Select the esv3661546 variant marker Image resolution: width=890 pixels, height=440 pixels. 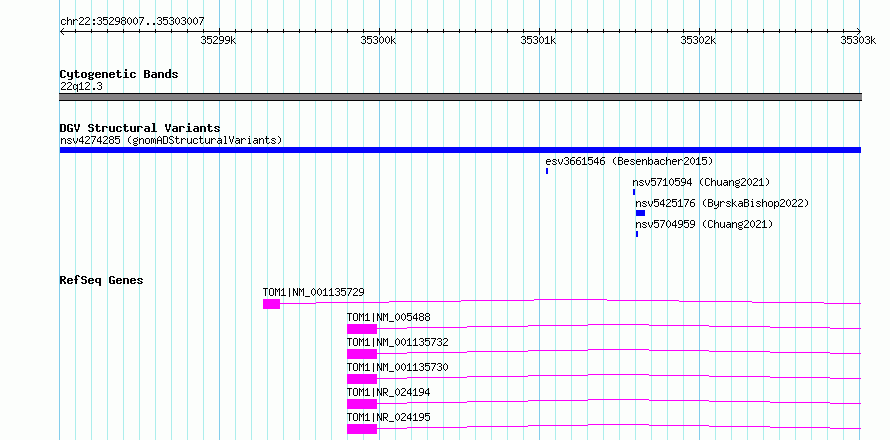547,171
